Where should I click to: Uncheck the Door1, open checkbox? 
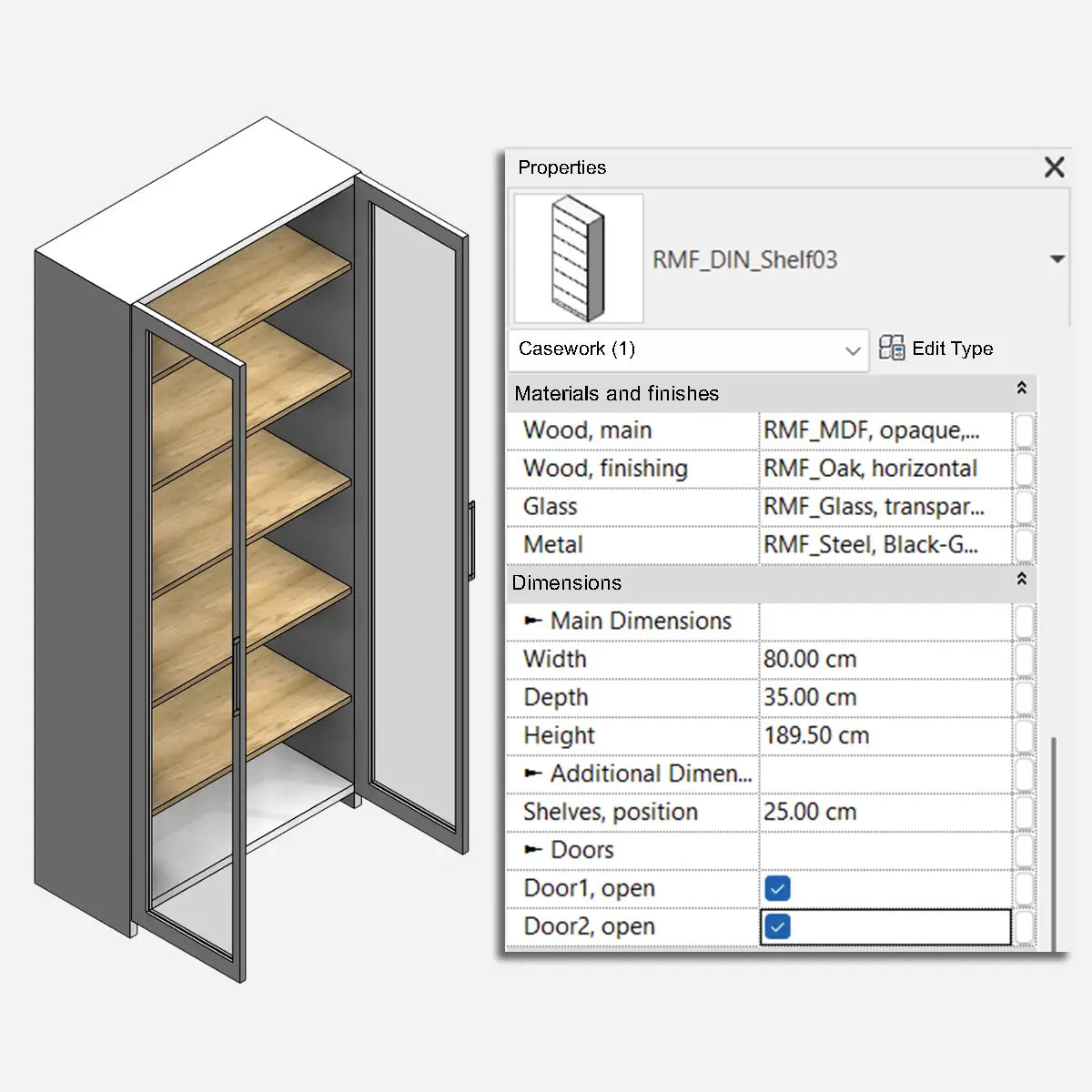pos(778,888)
